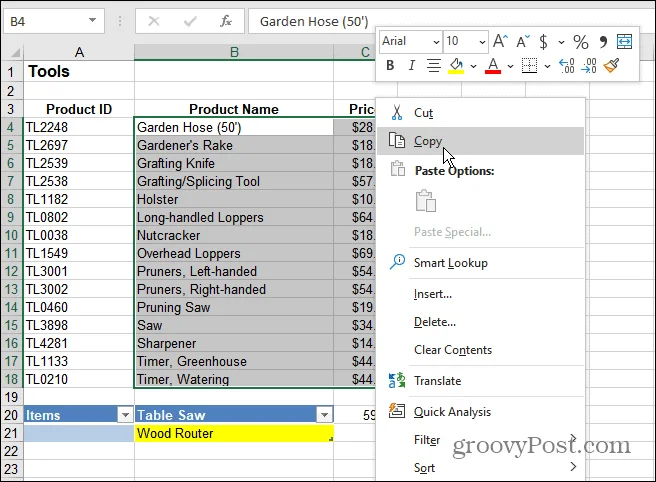Image resolution: width=656 pixels, height=482 pixels.
Task: Open the Items column filter dropdown
Action: click(x=125, y=415)
